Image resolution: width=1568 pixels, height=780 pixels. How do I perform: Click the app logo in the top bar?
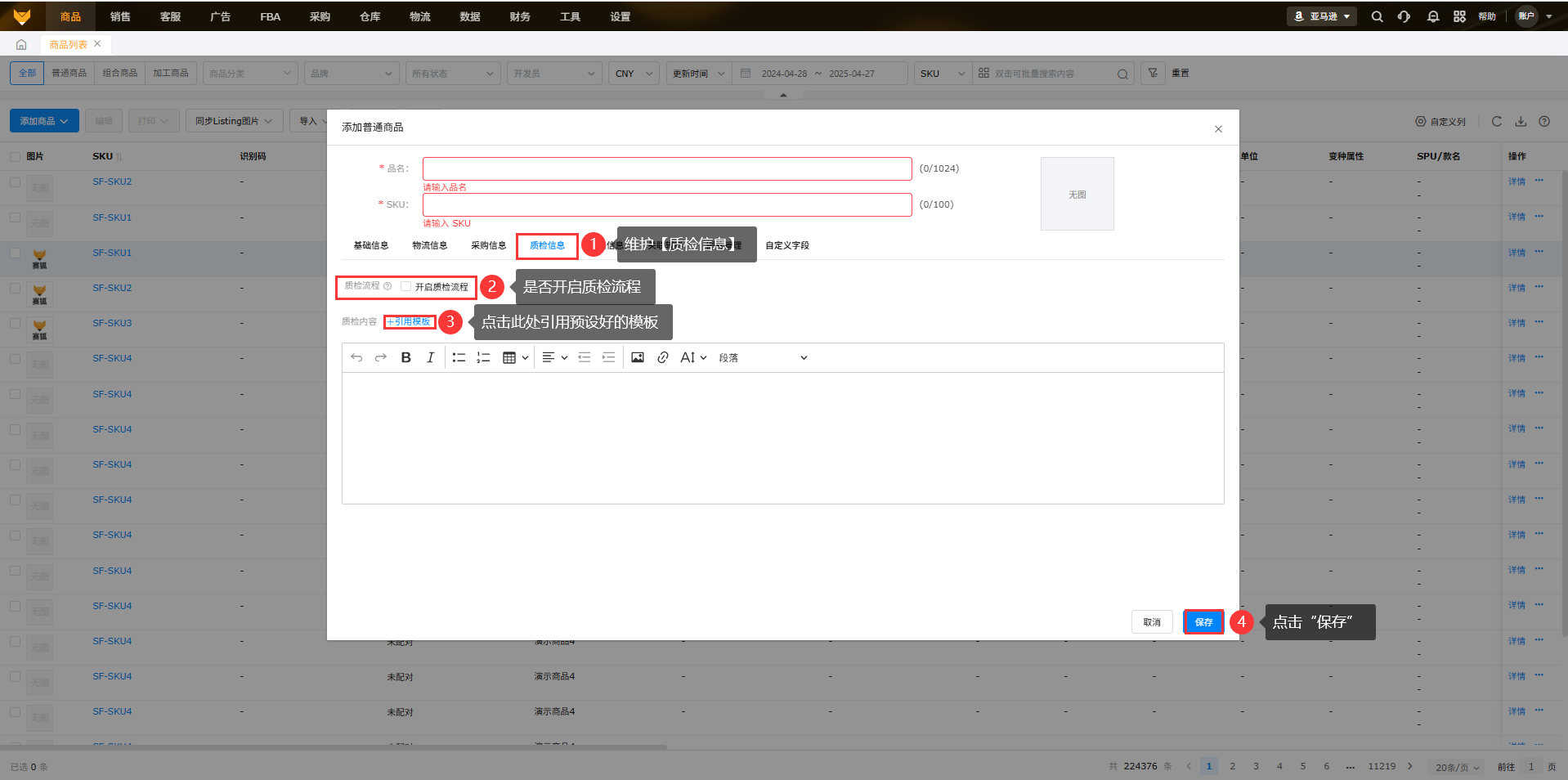22,16
